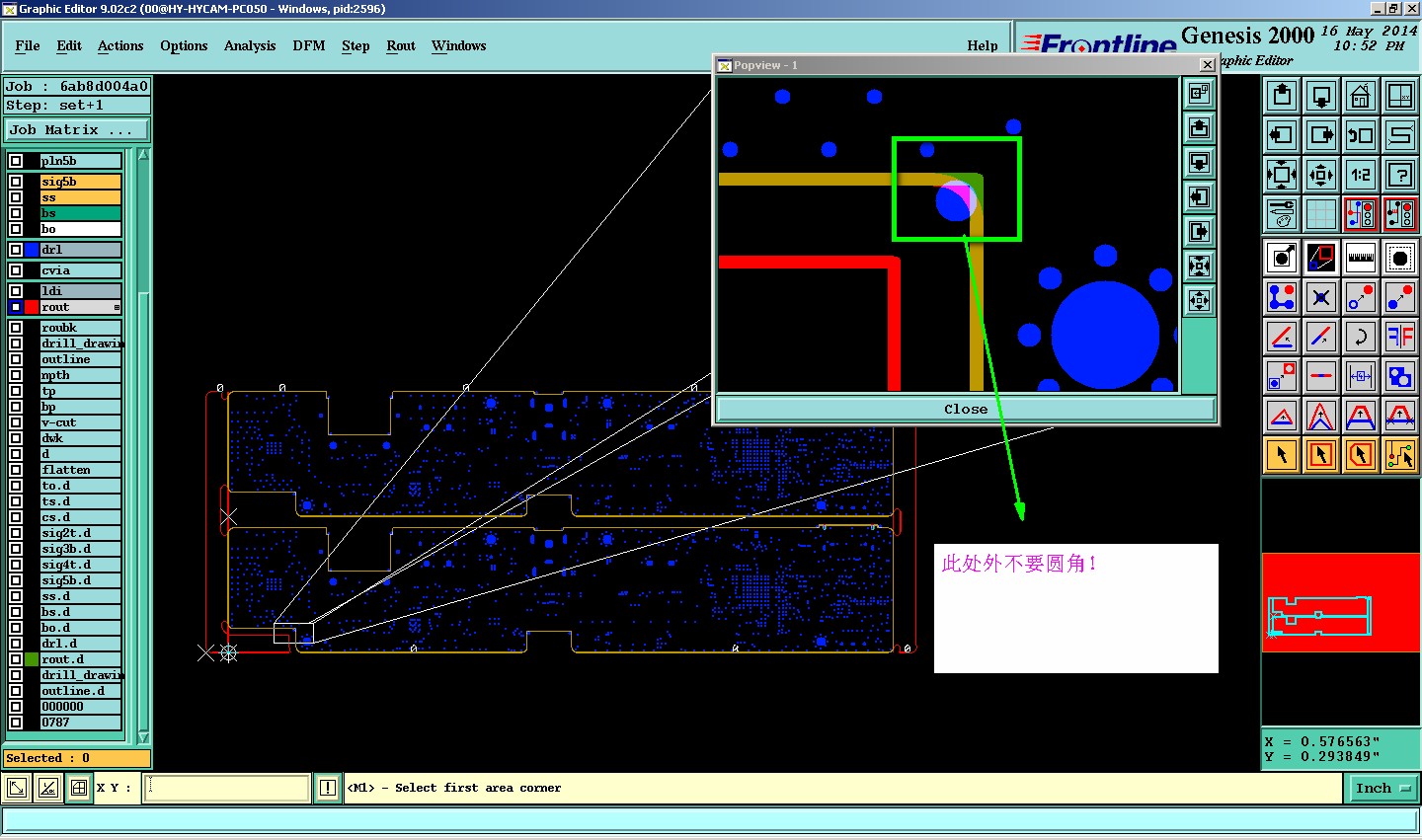
Task: Open the Analysis menu
Action: tap(250, 45)
